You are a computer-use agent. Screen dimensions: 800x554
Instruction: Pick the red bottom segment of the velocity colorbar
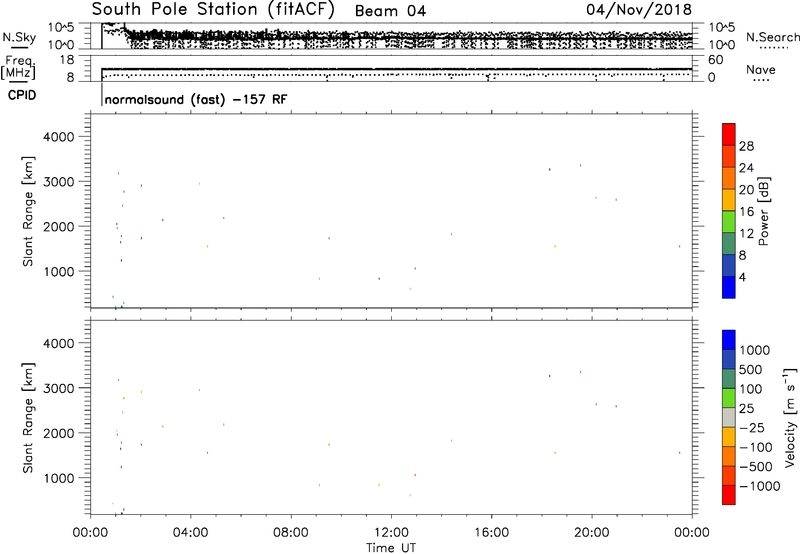729,495
